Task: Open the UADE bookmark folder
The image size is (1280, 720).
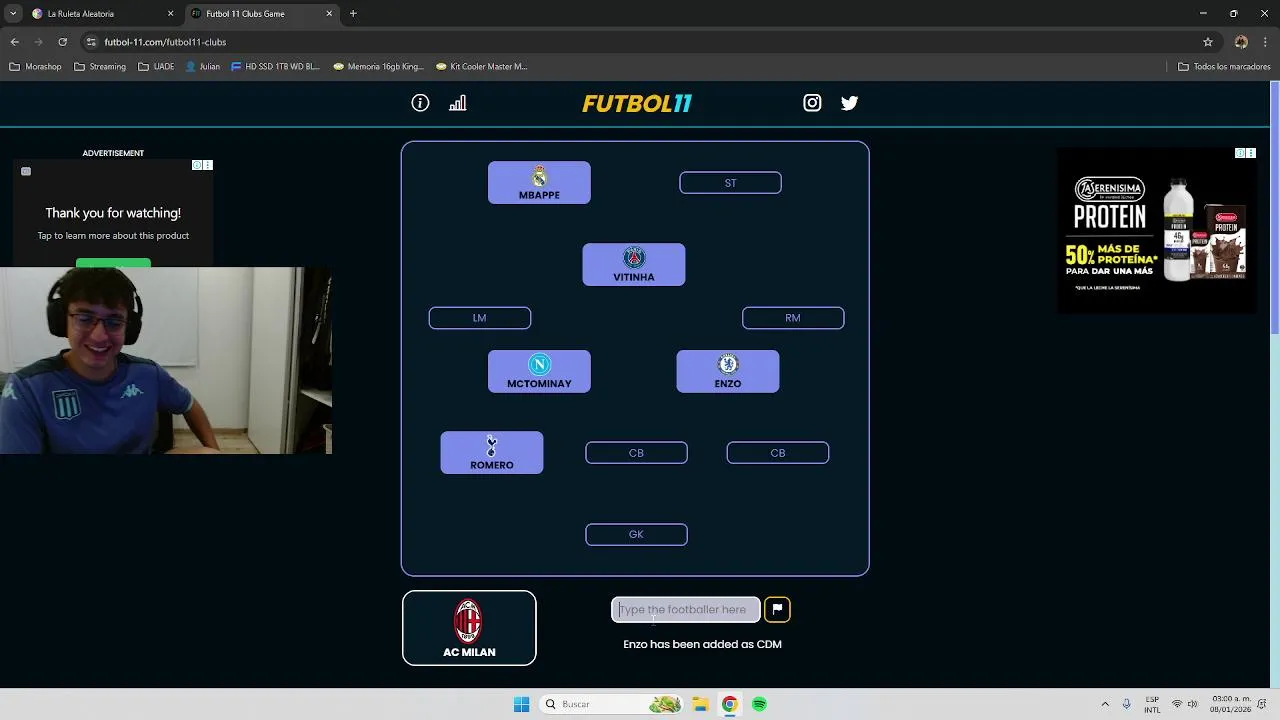Action: (x=156, y=67)
